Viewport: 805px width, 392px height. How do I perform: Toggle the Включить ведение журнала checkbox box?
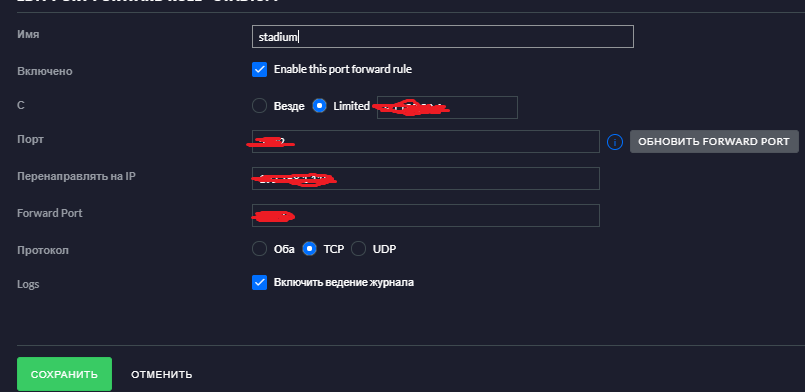[x=259, y=282]
